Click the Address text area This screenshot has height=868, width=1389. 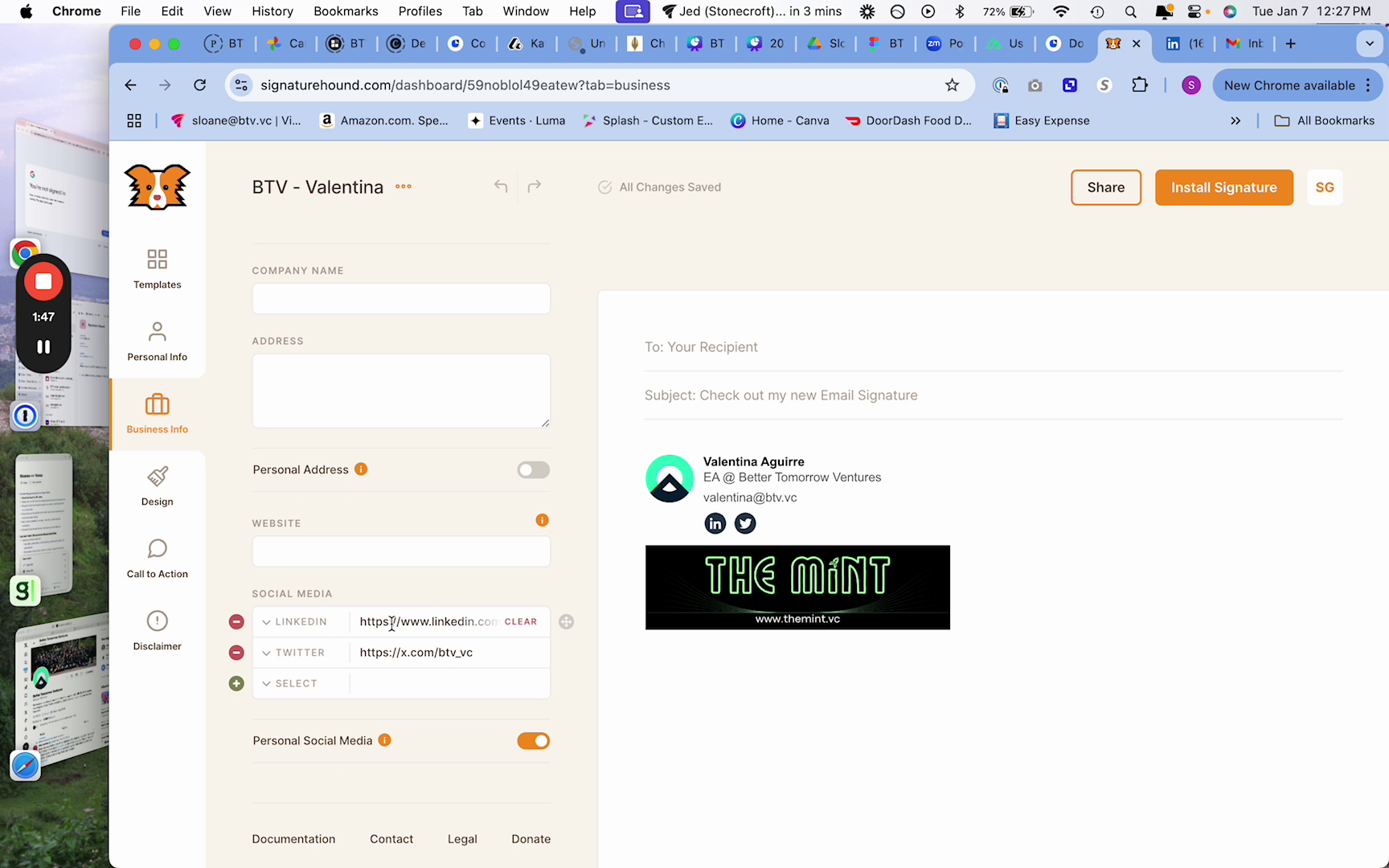click(401, 391)
